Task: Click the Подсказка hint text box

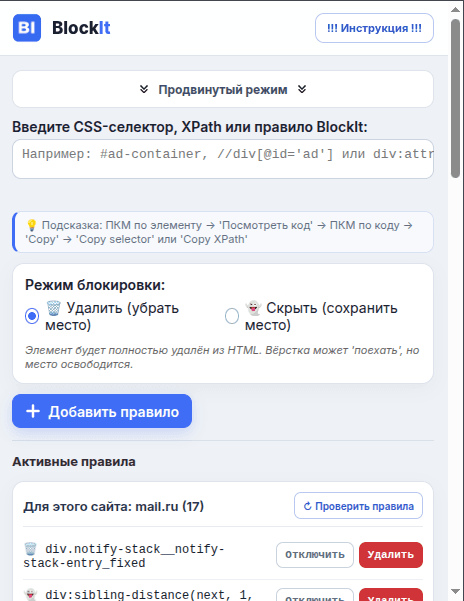Action: pyautogui.click(x=223, y=232)
